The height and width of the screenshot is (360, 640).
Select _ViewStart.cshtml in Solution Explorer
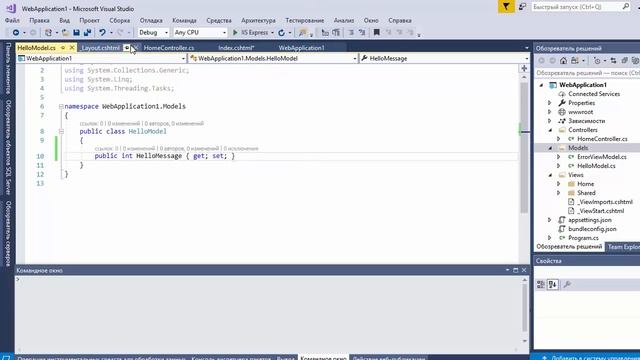tap(600, 211)
